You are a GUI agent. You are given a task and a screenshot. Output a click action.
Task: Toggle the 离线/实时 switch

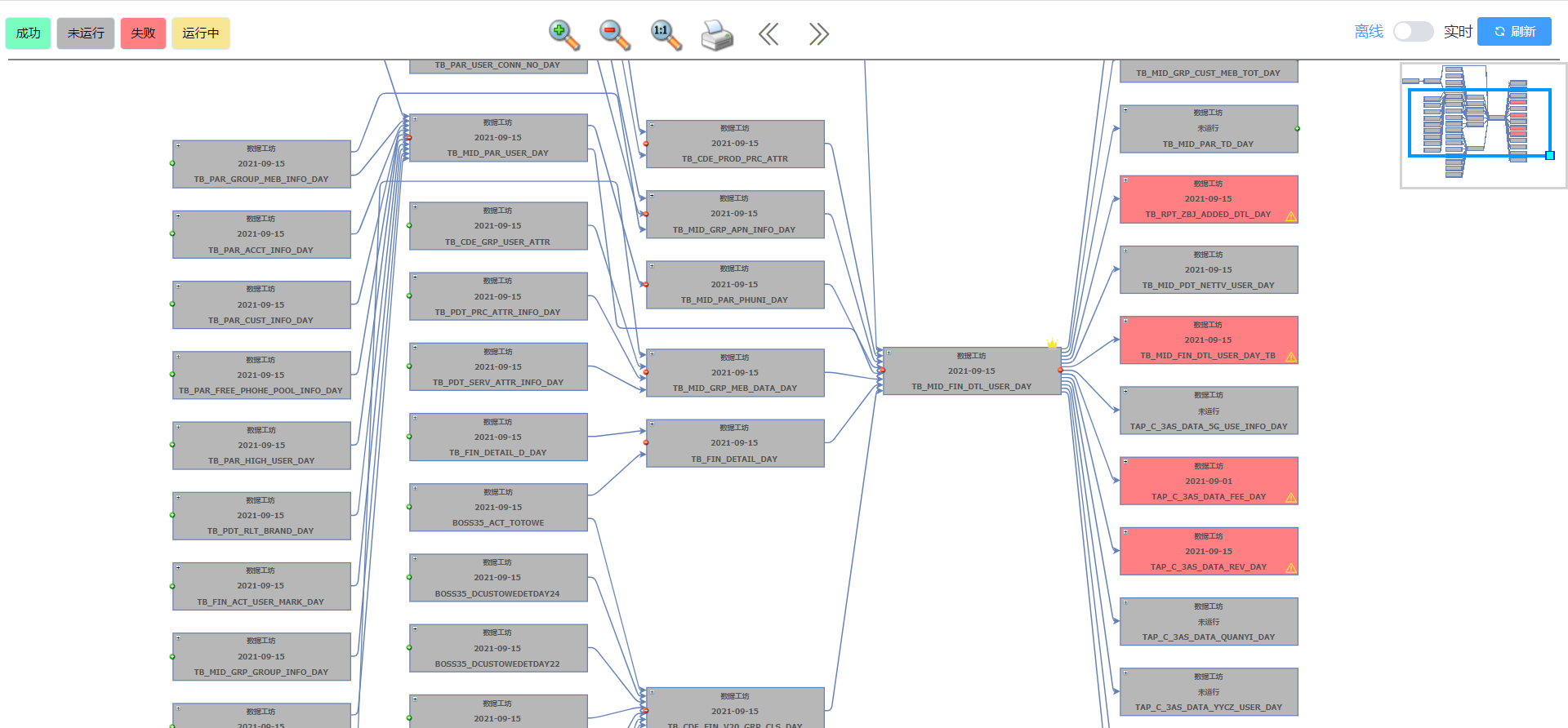pyautogui.click(x=1413, y=32)
